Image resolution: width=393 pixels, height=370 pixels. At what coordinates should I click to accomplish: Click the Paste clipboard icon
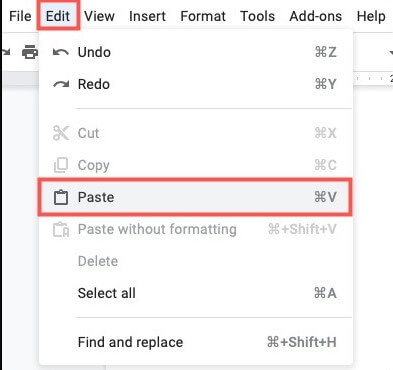pos(61,197)
